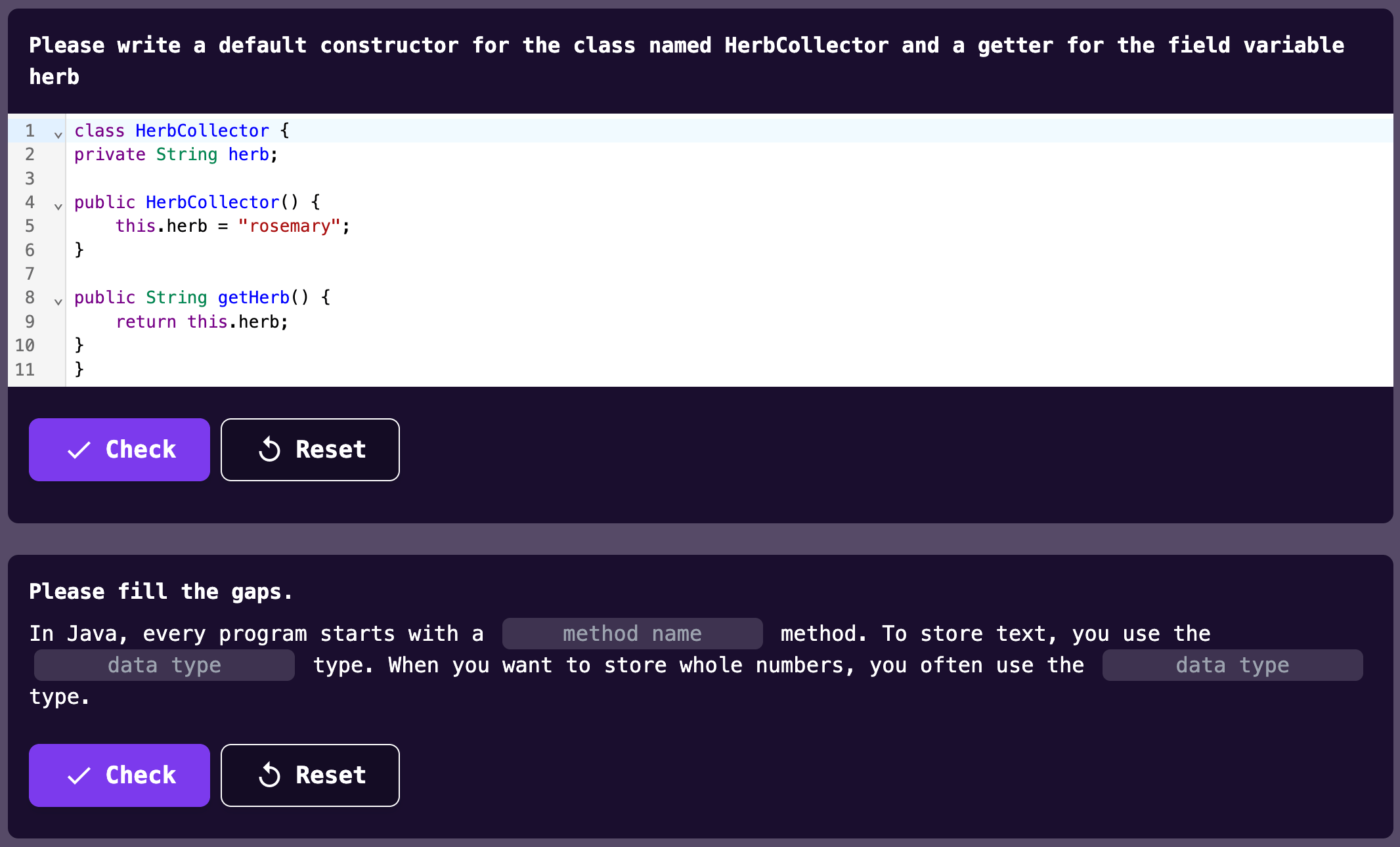Click the "data type" gap for storing text

(164, 665)
